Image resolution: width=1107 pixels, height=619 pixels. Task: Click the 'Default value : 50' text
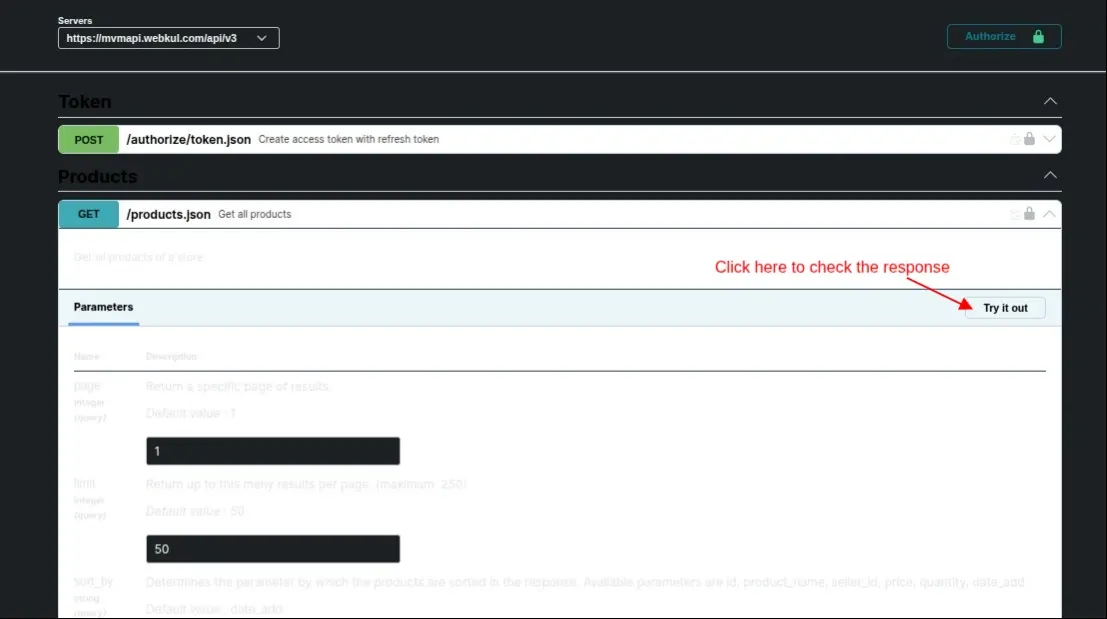tap(195, 511)
